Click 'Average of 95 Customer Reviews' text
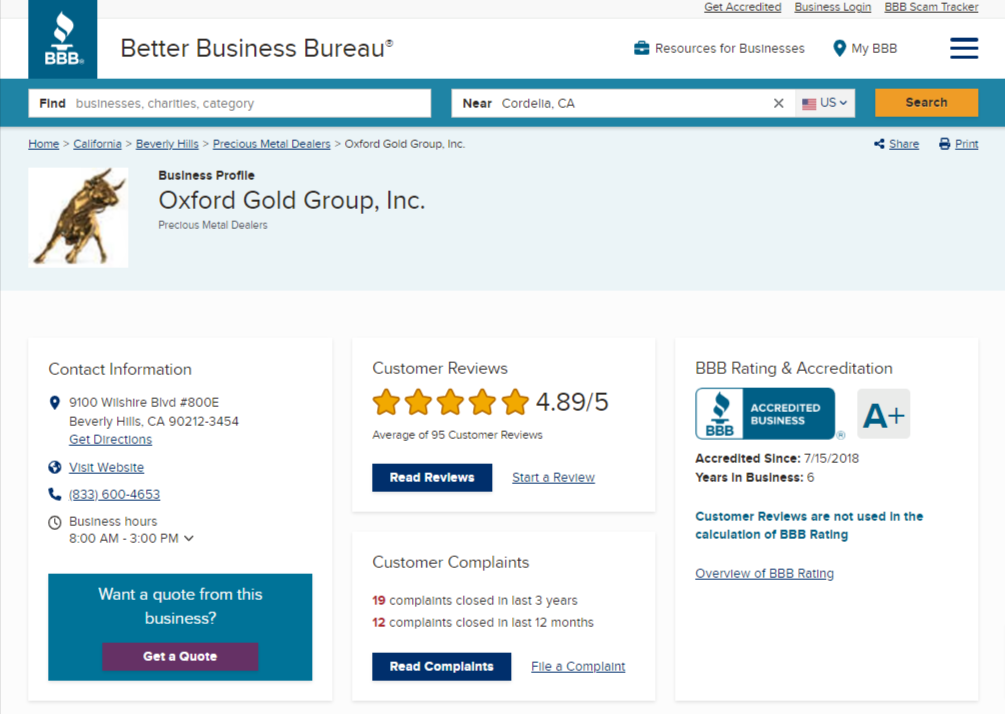Screen dimensions: 1005x714 tap(457, 435)
